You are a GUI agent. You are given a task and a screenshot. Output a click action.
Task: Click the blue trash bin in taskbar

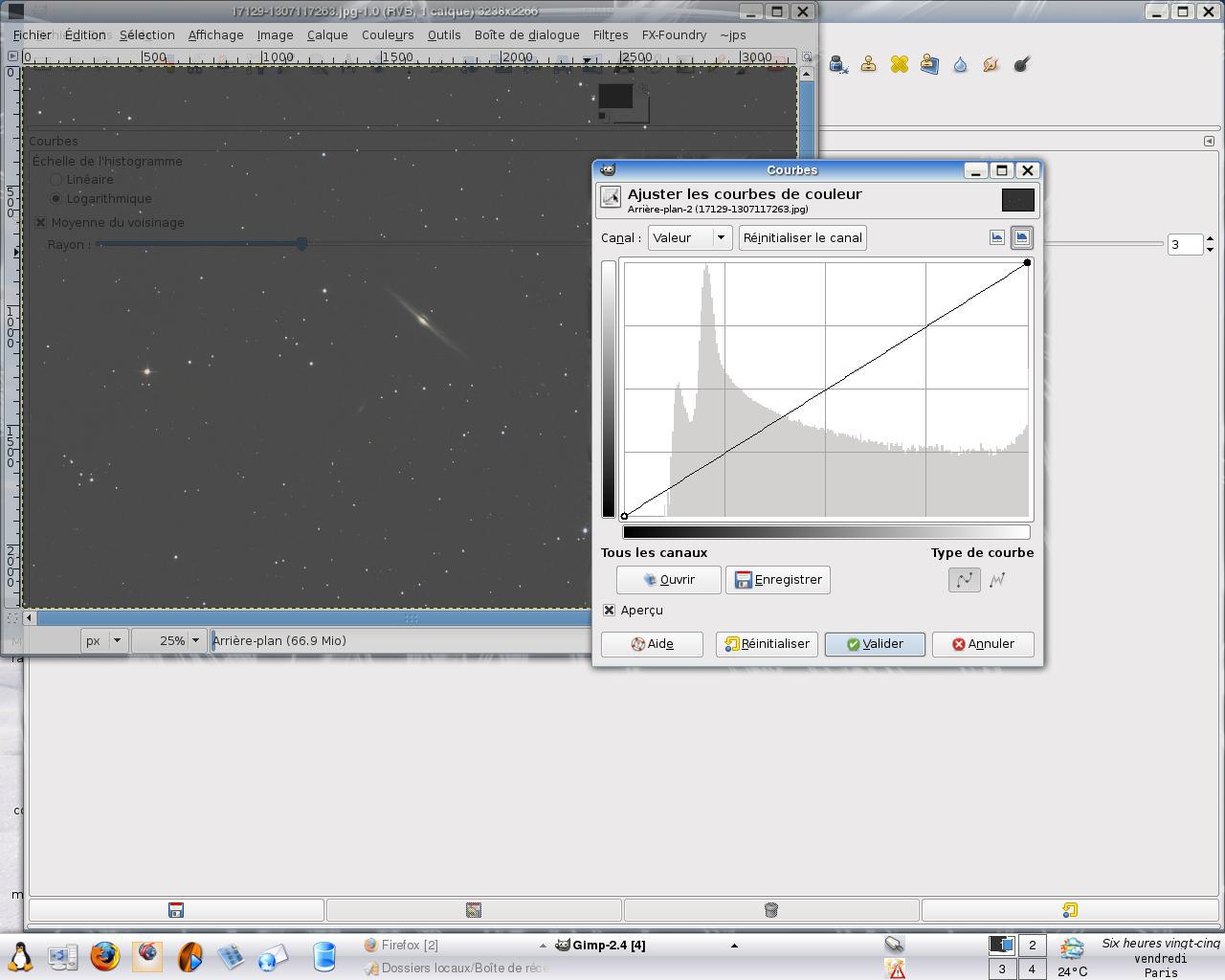324,956
